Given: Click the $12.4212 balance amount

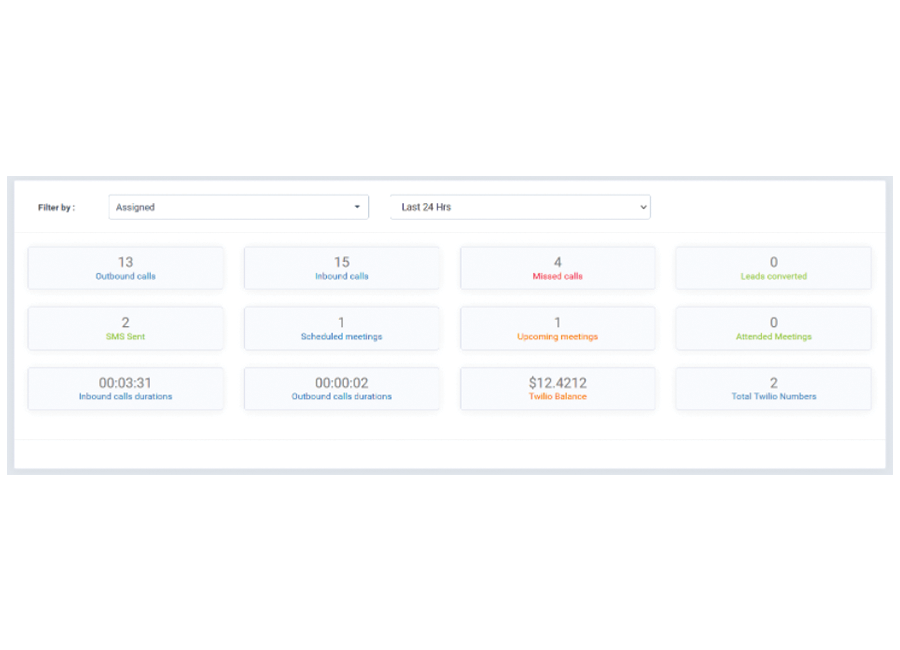Looking at the screenshot, I should click(x=557, y=382).
